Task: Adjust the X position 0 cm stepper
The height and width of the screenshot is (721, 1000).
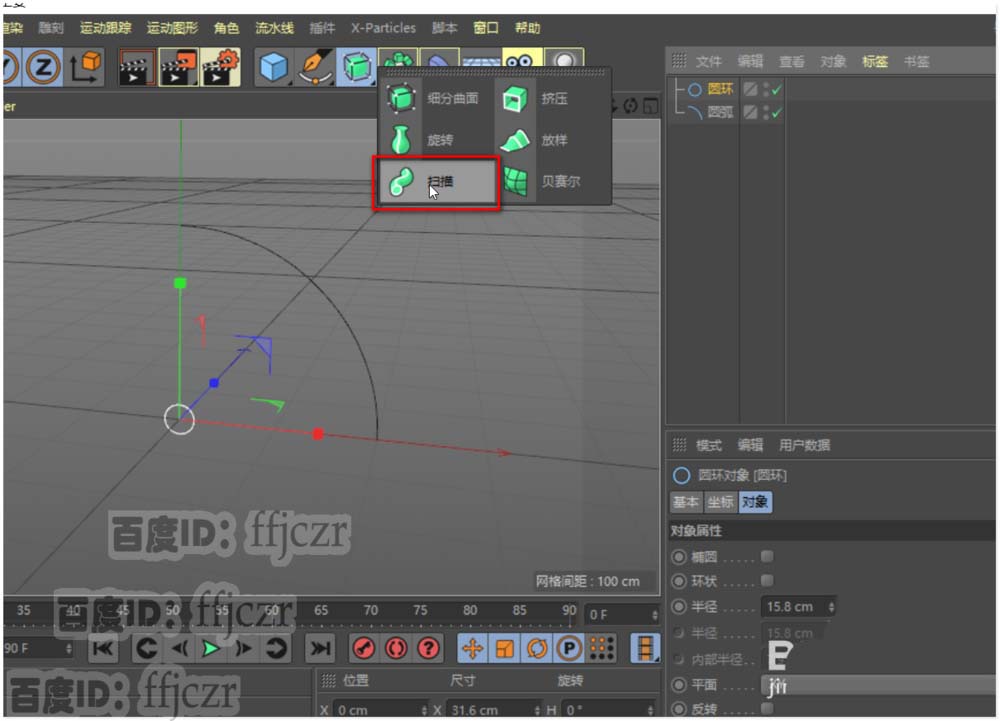Action: 424,710
